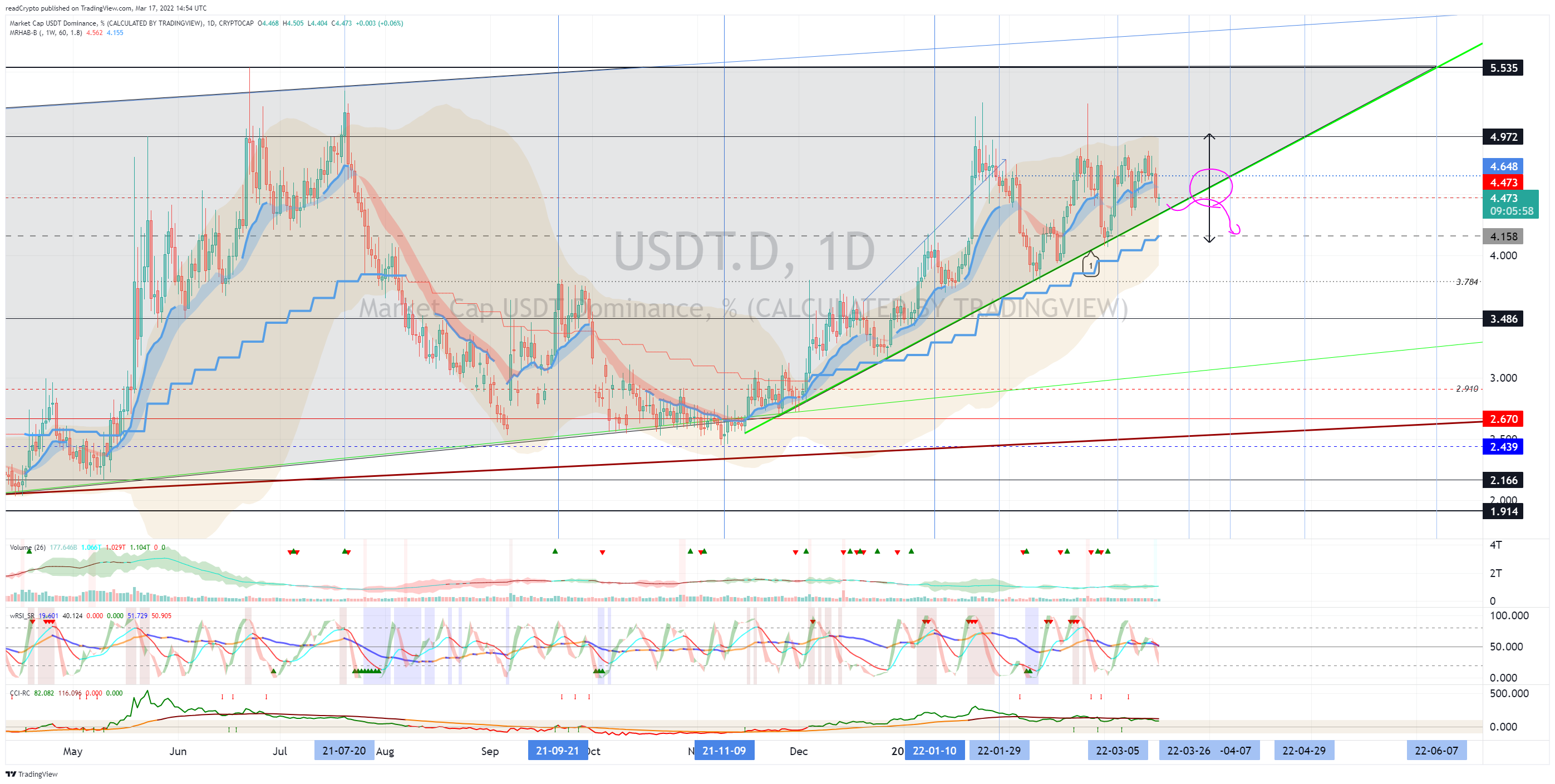
Task: Click the blue 4.648 price label
Action: point(1503,166)
